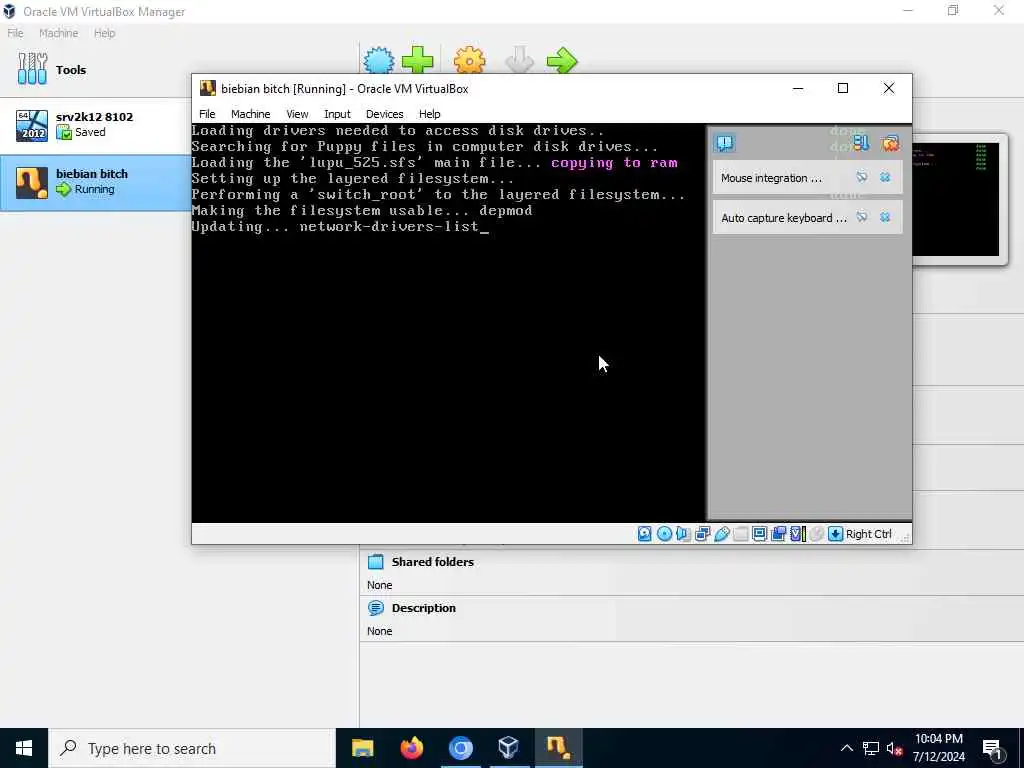This screenshot has height=768, width=1024.
Task: Click the Description section header
Action: pos(423,607)
